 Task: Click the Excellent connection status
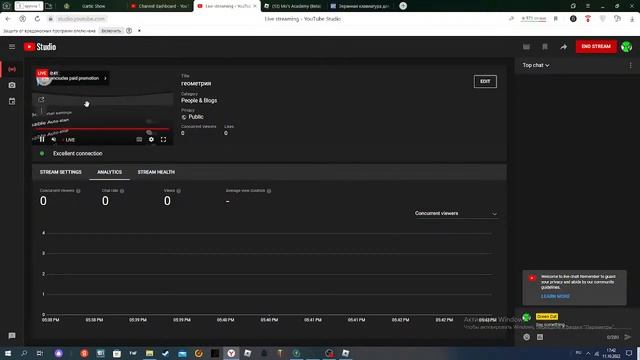(x=78, y=153)
